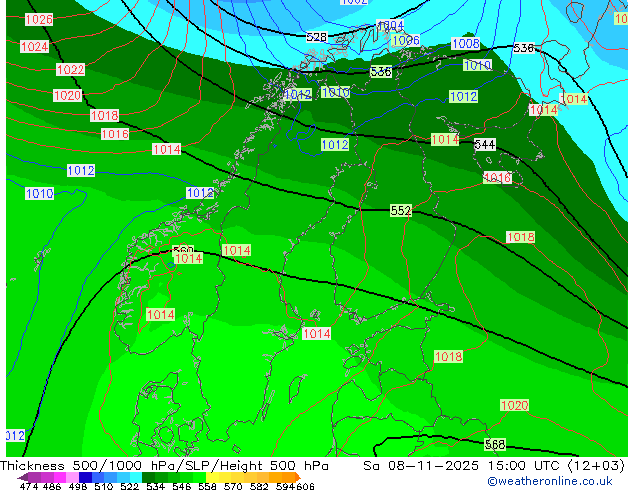Click the black 552 height contour label
The image size is (634, 490).
pos(401,210)
